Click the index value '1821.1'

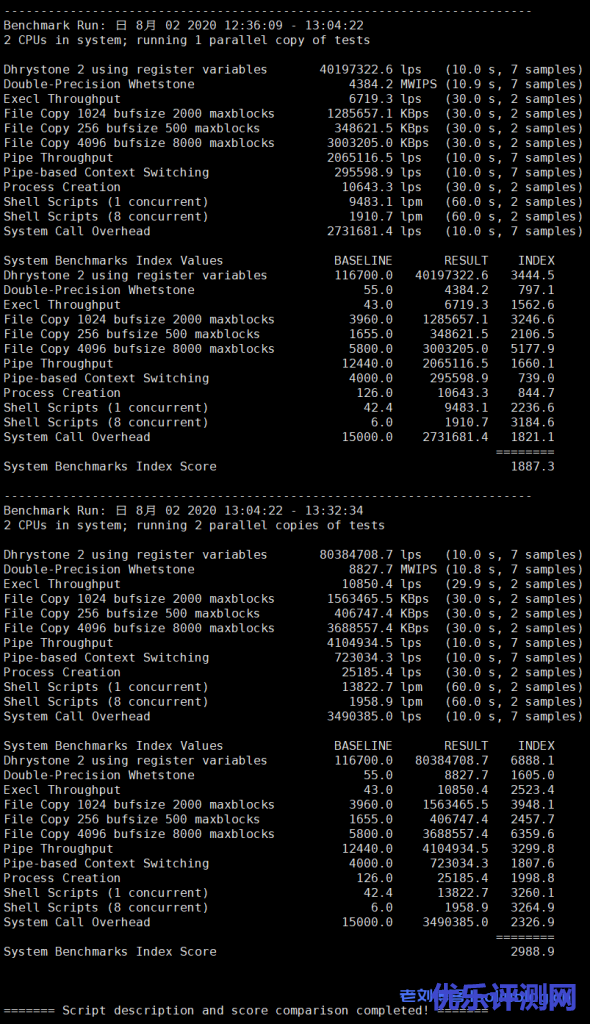click(x=533, y=437)
